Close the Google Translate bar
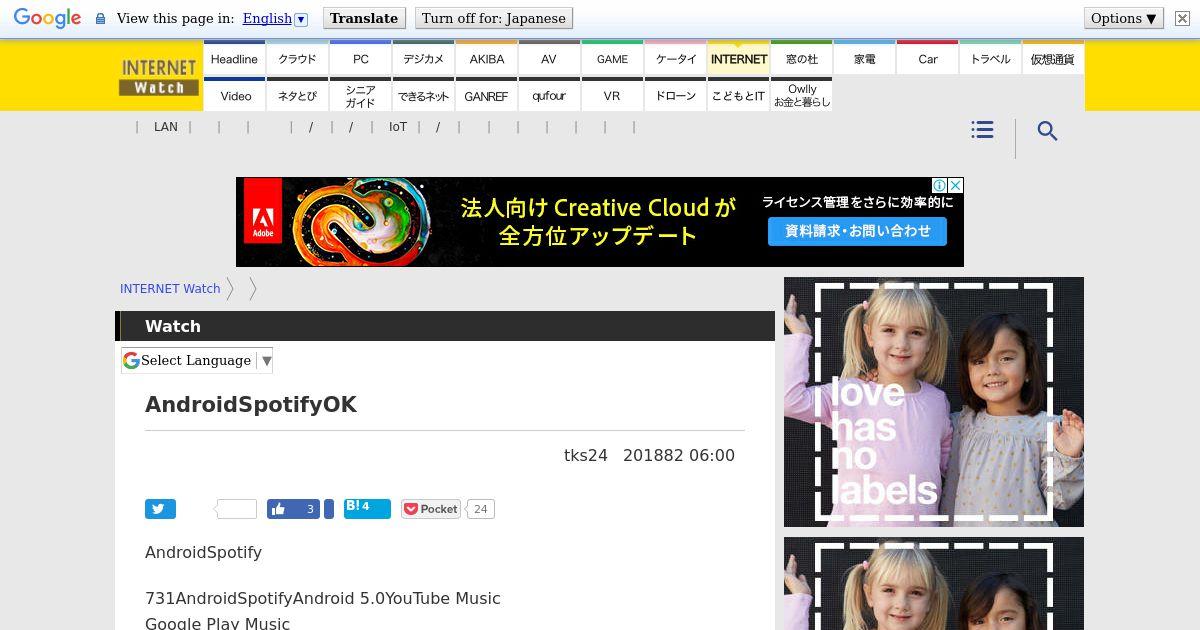This screenshot has height=630, width=1200. tap(1182, 18)
